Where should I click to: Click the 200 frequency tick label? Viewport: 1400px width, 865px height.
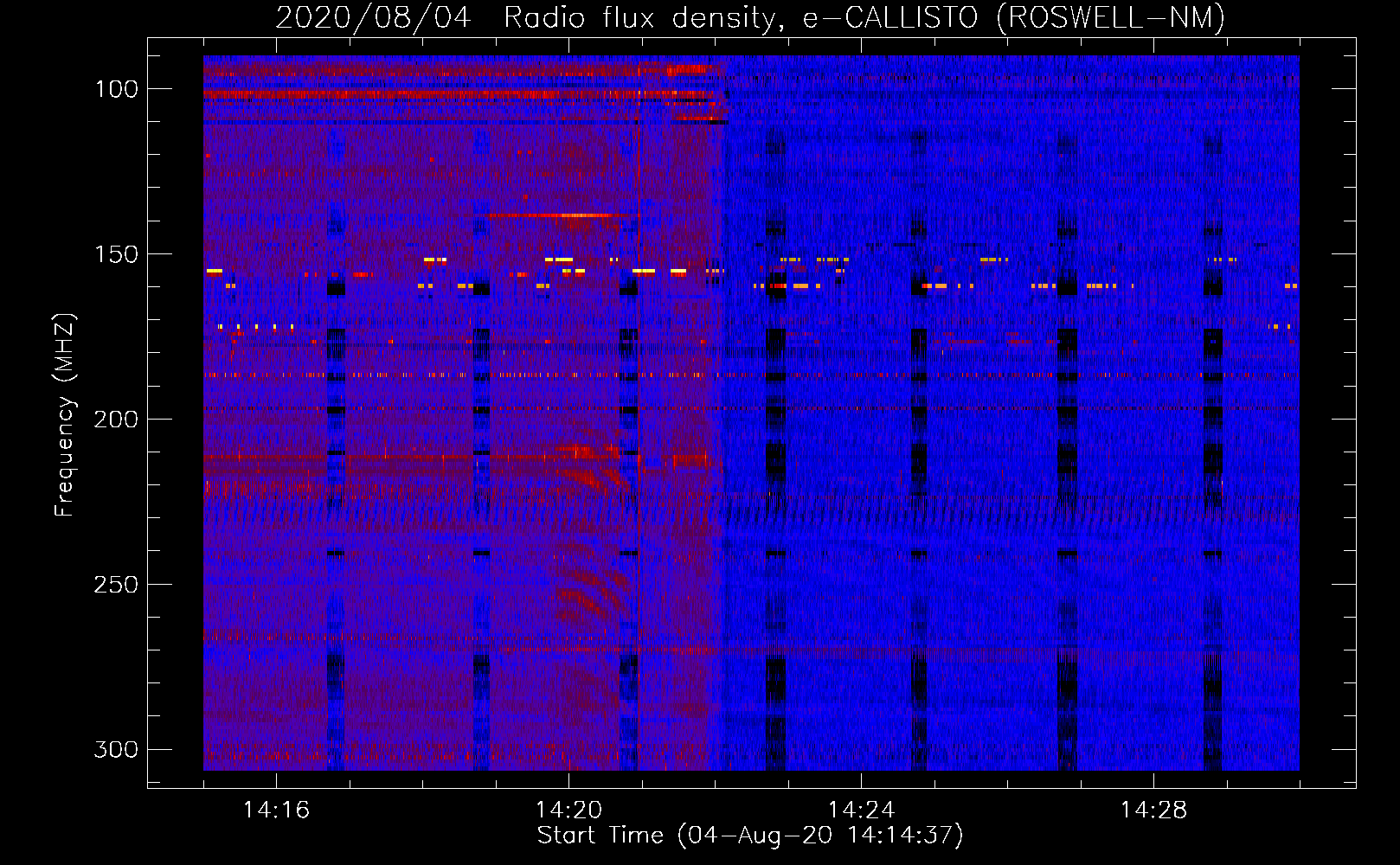tap(116, 420)
